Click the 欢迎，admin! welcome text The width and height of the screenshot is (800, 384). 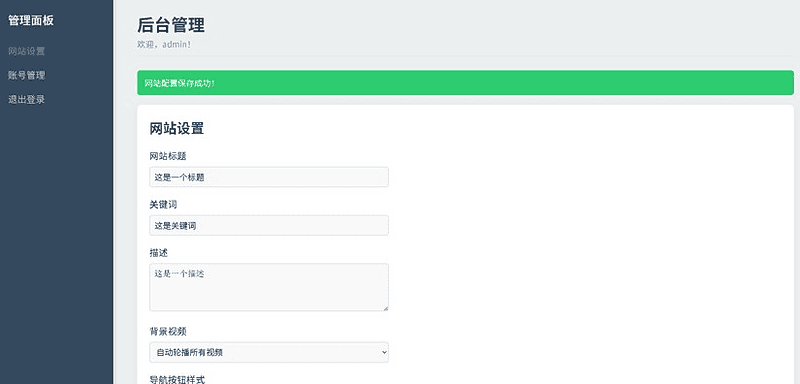coord(164,44)
